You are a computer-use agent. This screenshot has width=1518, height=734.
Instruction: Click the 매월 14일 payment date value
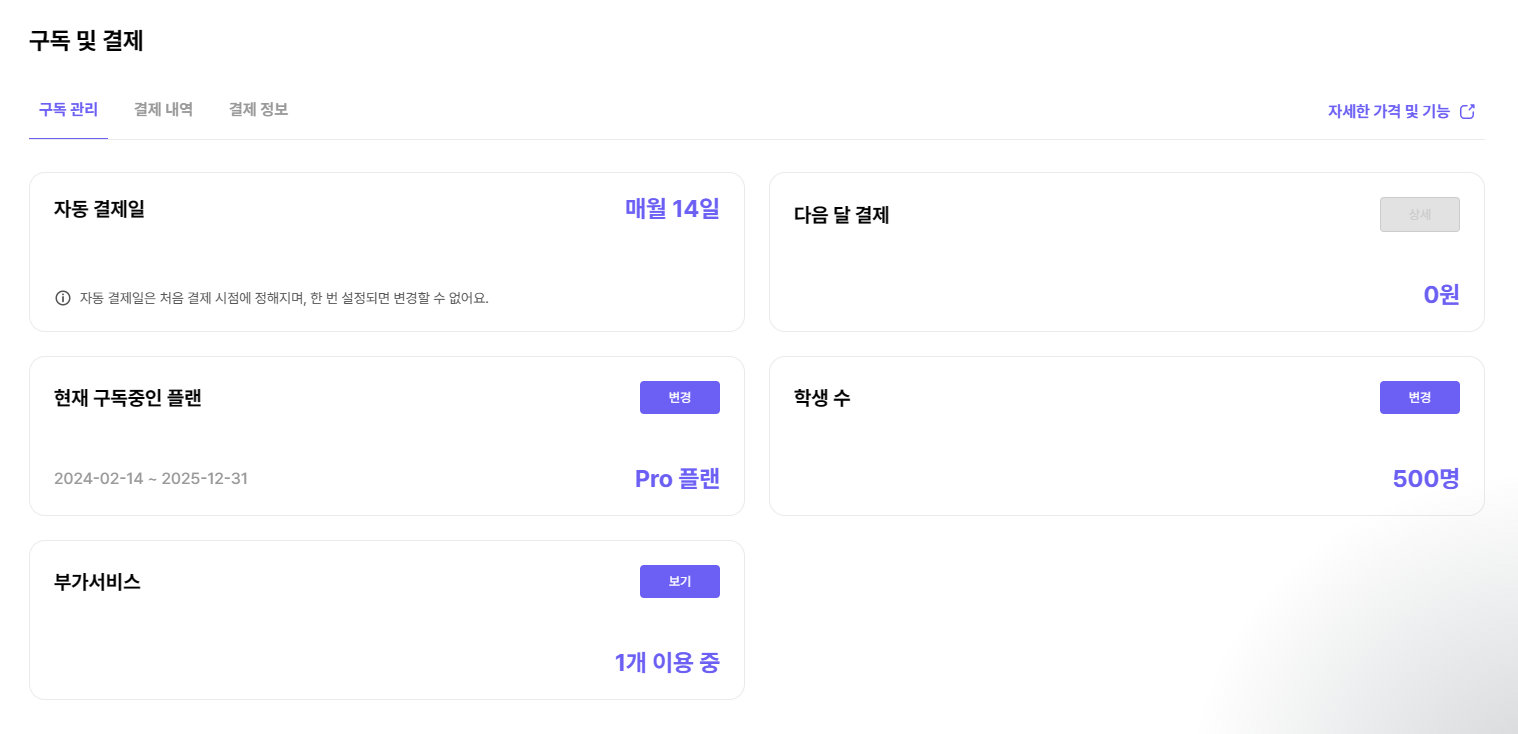pos(672,209)
